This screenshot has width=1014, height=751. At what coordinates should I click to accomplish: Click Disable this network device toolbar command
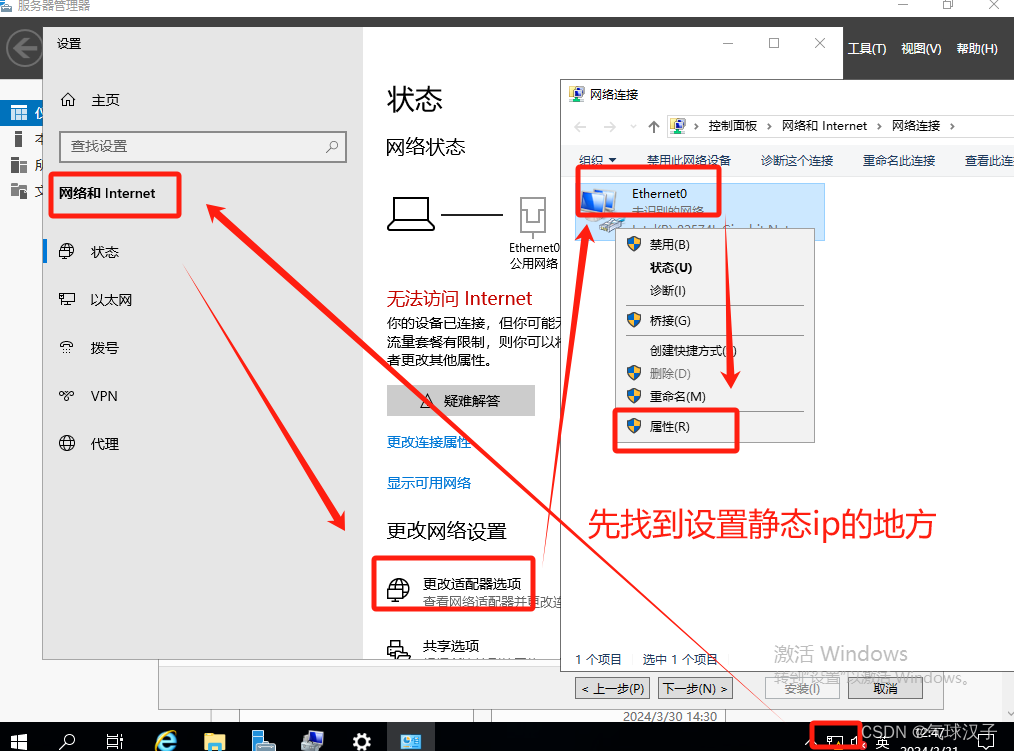689,160
